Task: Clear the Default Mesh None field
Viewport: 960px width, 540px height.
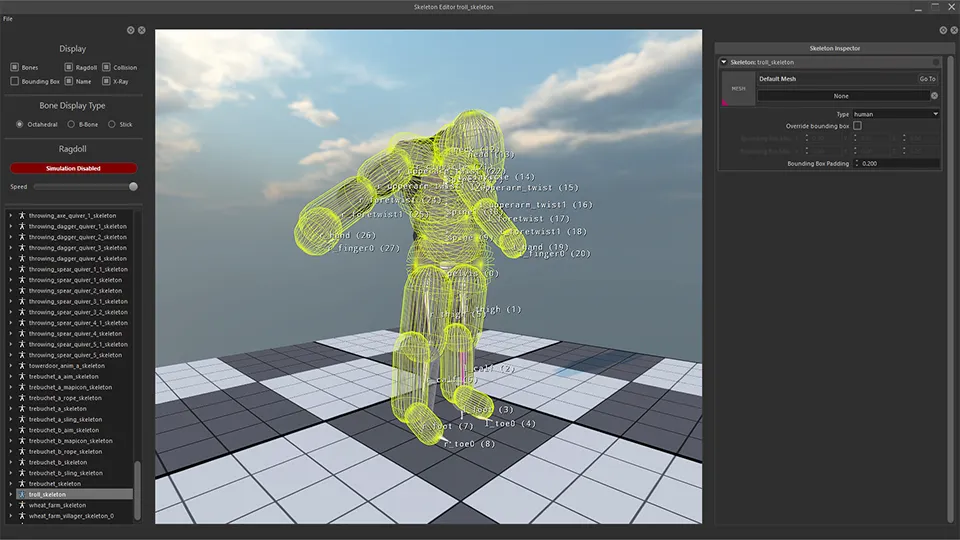Action: (x=934, y=96)
